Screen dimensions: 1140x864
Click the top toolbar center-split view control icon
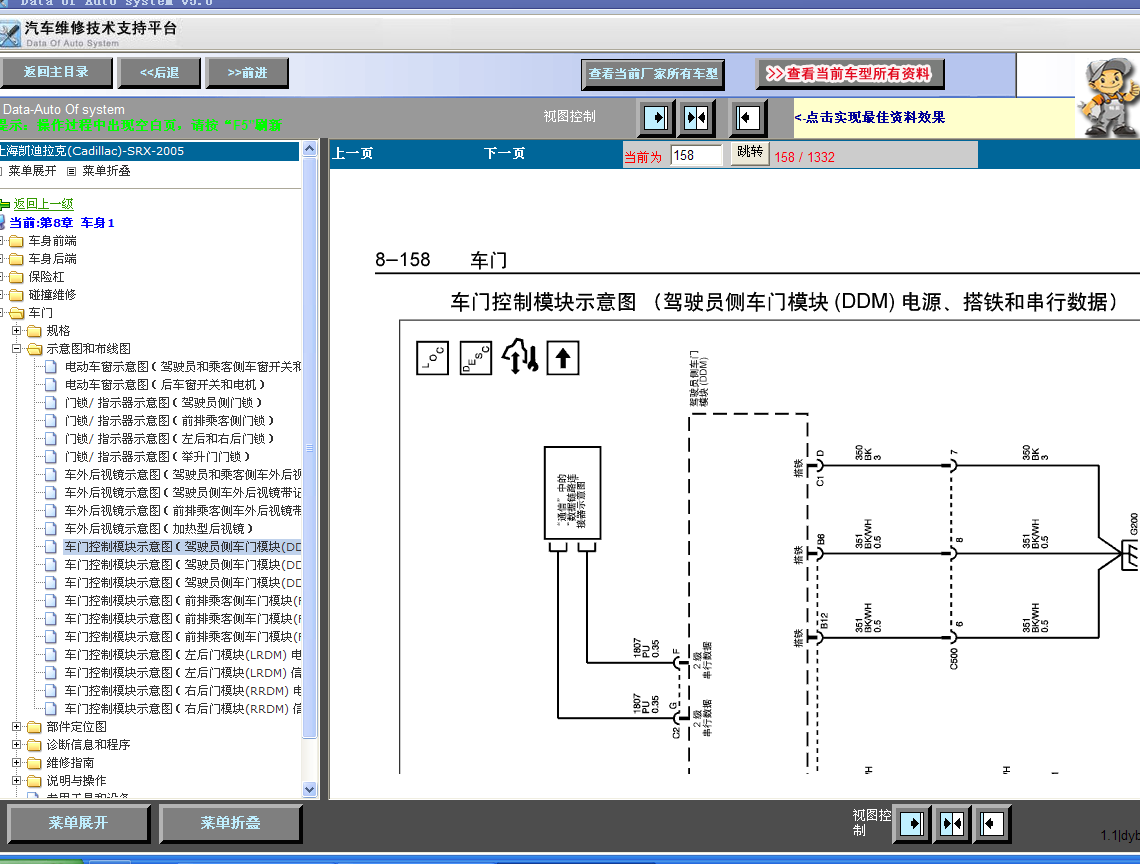(696, 118)
